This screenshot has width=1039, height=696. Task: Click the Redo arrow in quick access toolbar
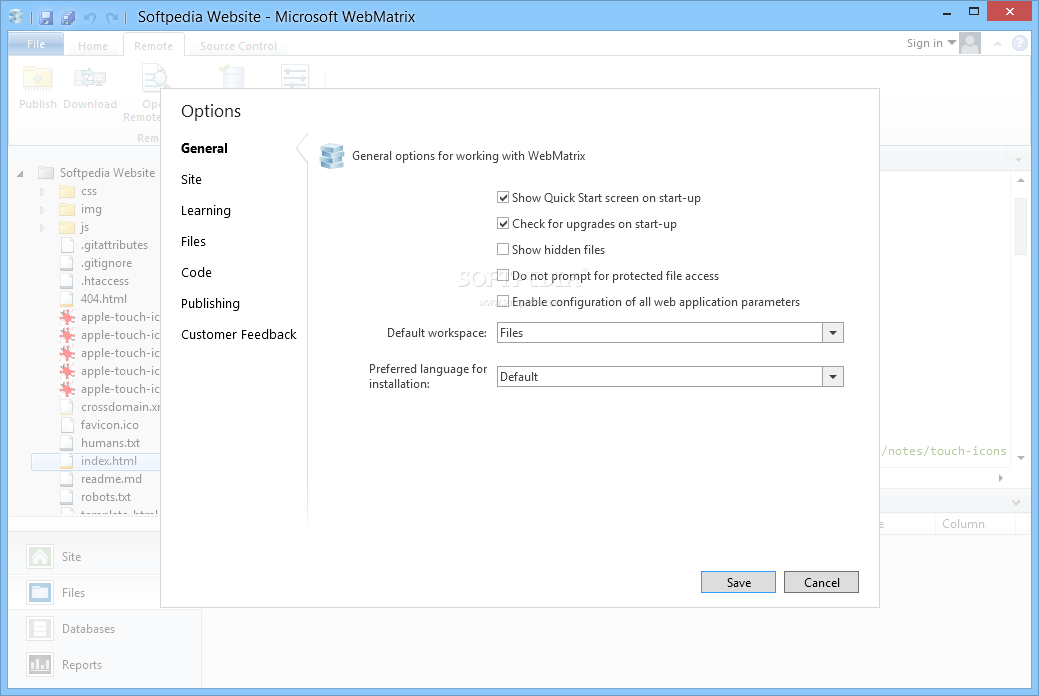click(112, 17)
